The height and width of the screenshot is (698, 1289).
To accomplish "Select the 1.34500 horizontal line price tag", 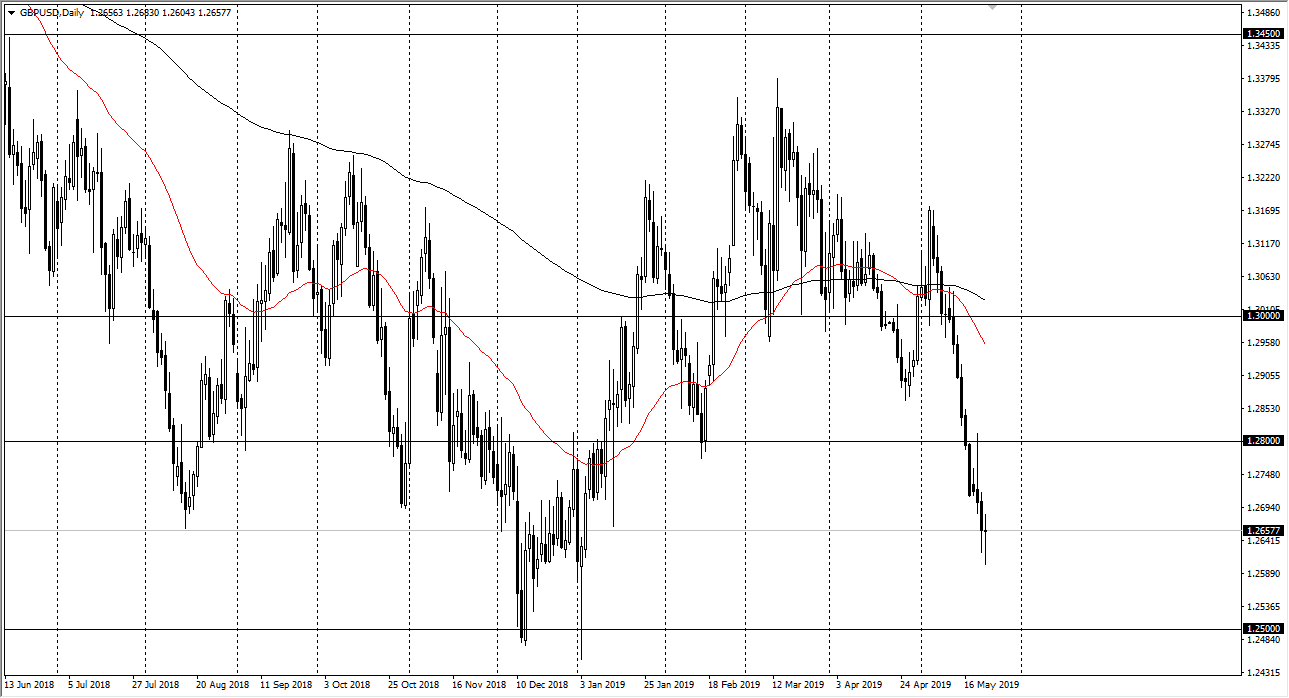I will [1264, 34].
